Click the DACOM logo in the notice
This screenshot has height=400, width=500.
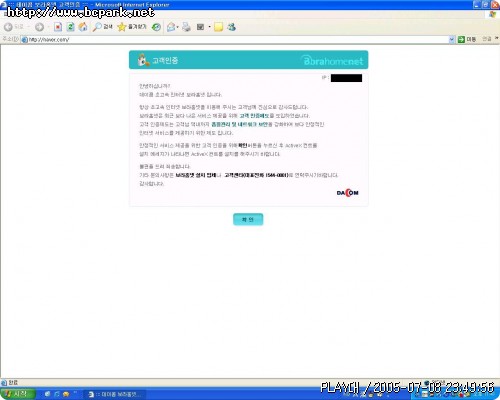(347, 193)
